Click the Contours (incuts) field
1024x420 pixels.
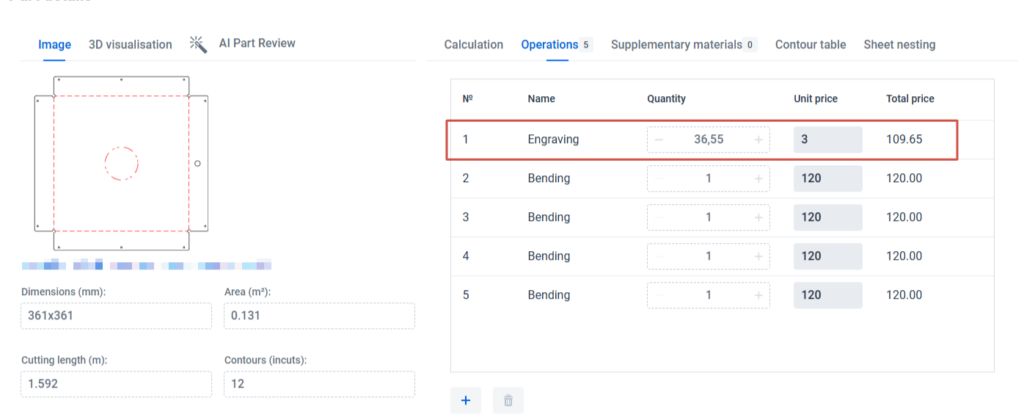tap(319, 384)
